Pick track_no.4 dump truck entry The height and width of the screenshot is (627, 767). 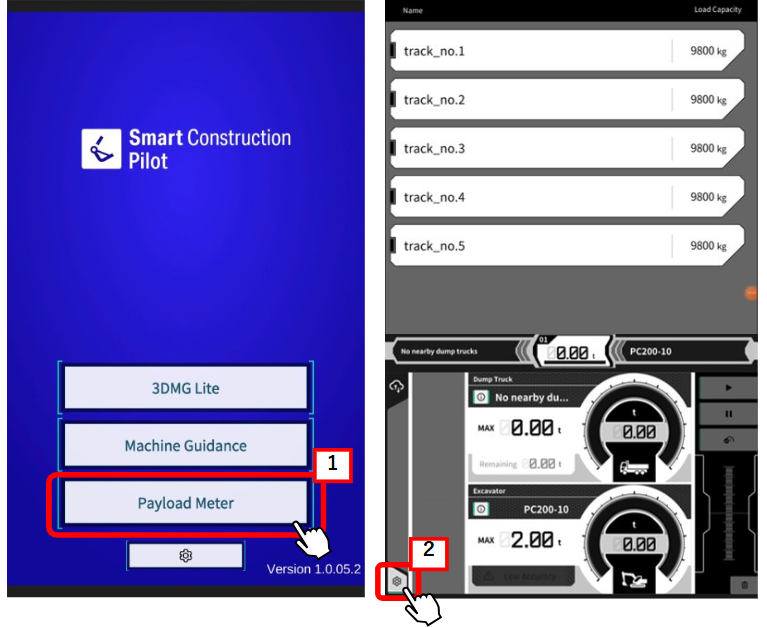tap(566, 198)
